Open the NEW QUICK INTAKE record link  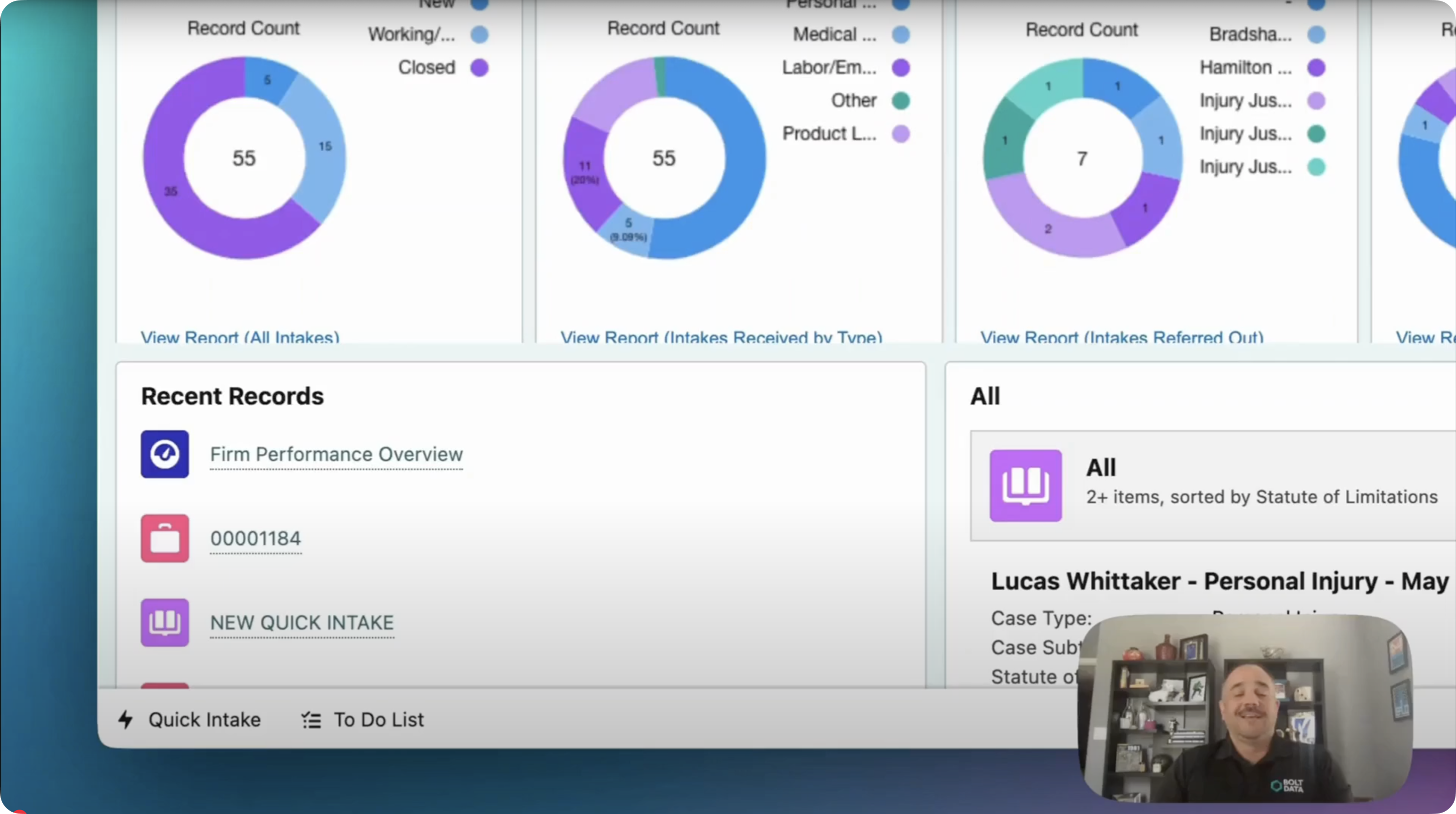coord(302,622)
